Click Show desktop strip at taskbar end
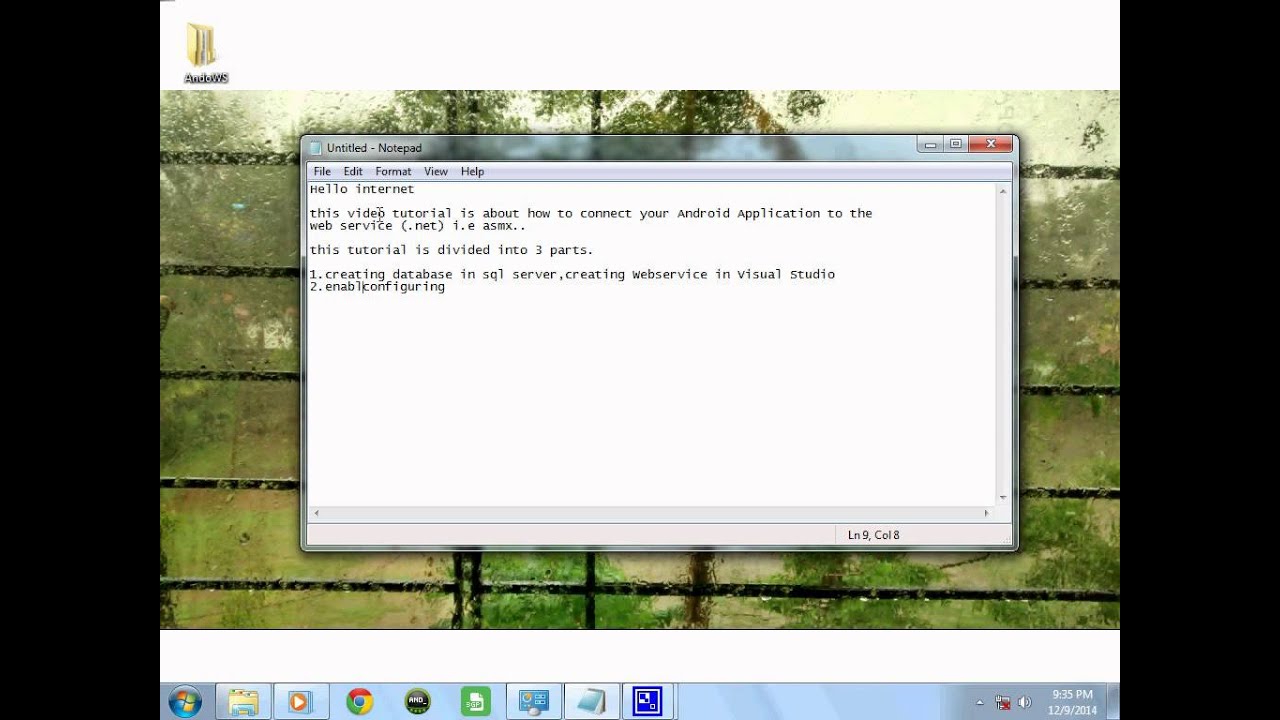 [1113, 702]
